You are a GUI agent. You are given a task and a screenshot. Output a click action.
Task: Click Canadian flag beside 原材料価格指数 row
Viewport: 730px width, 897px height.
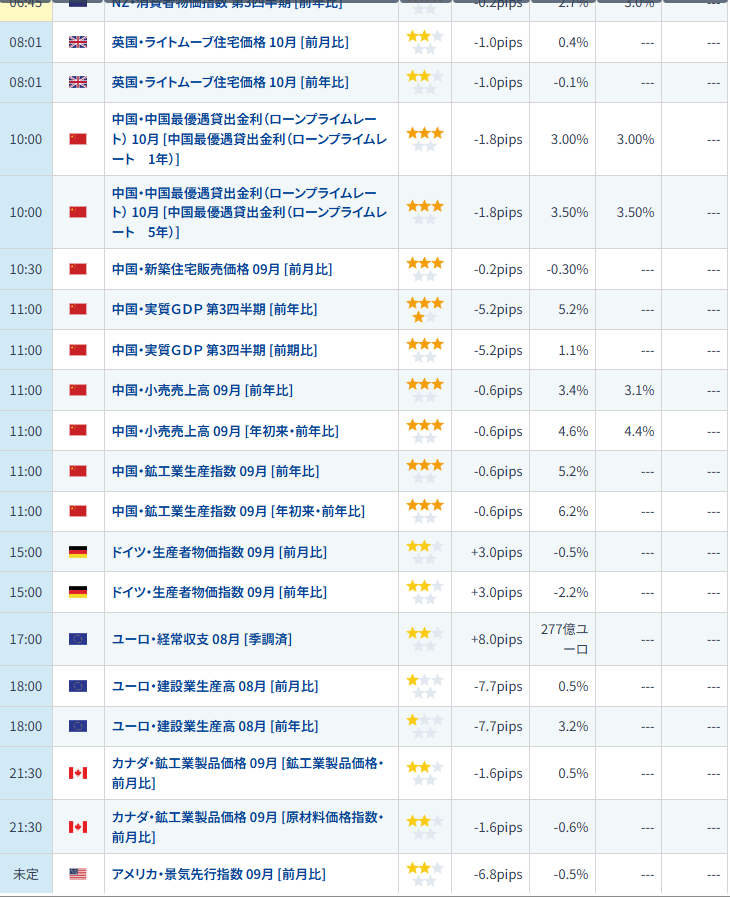click(x=78, y=827)
